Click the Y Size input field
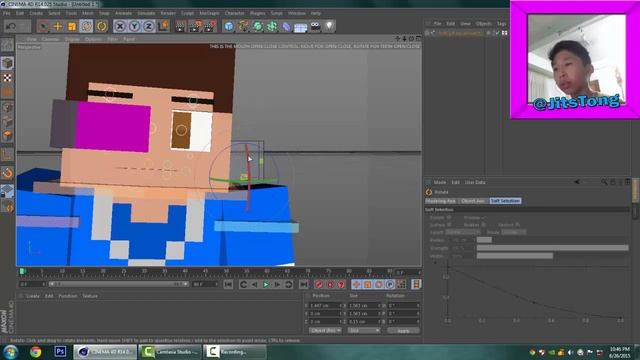 pos(364,313)
